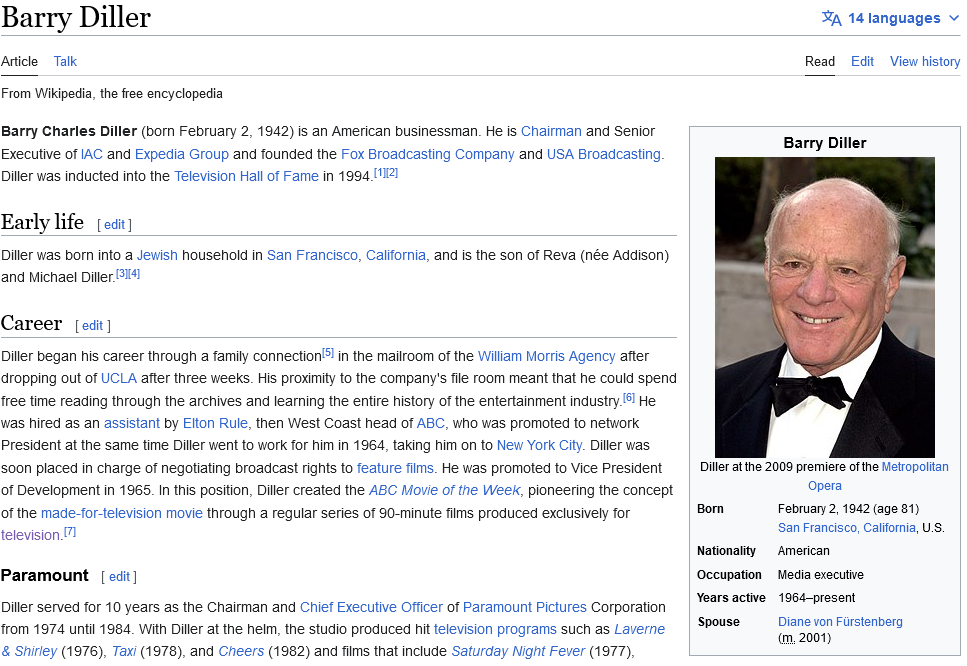Open the Saturday Night Fever link

click(518, 652)
